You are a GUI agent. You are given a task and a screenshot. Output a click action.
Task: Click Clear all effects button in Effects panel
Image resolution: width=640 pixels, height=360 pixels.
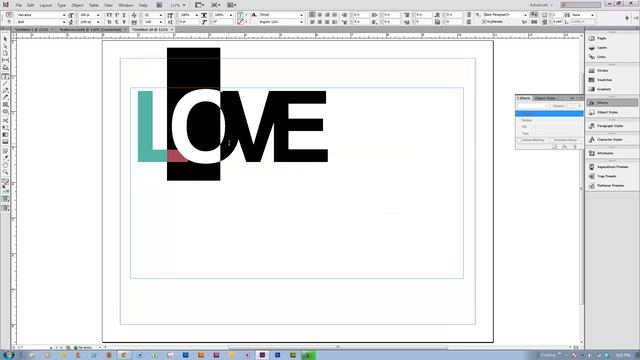(x=554, y=147)
